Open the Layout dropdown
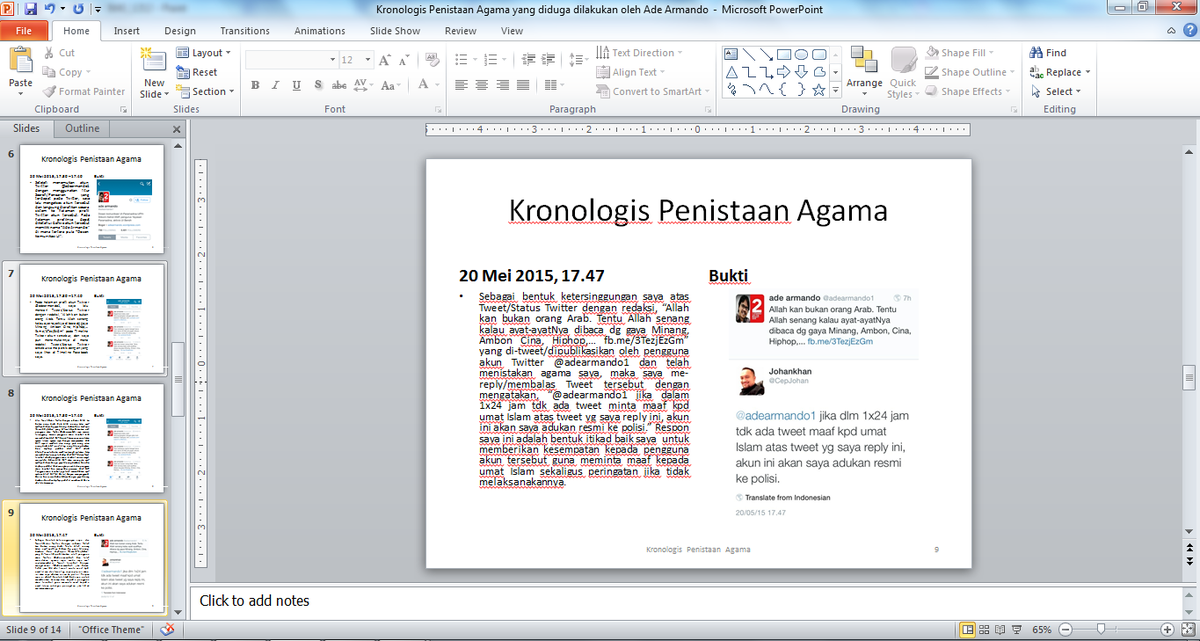Viewport: 1200px width, 641px height. coord(203,53)
